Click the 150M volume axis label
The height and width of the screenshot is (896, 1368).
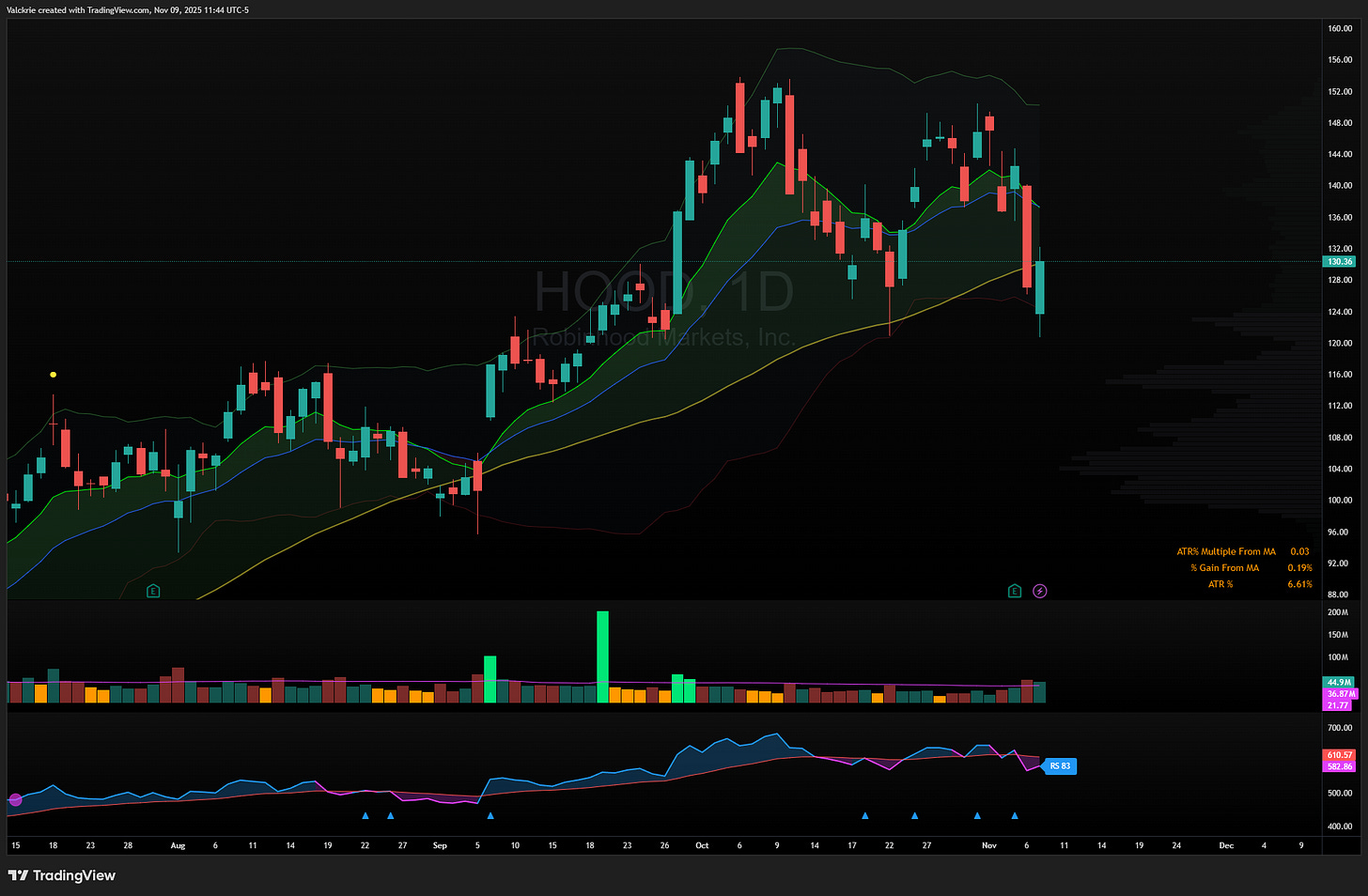(x=1337, y=635)
